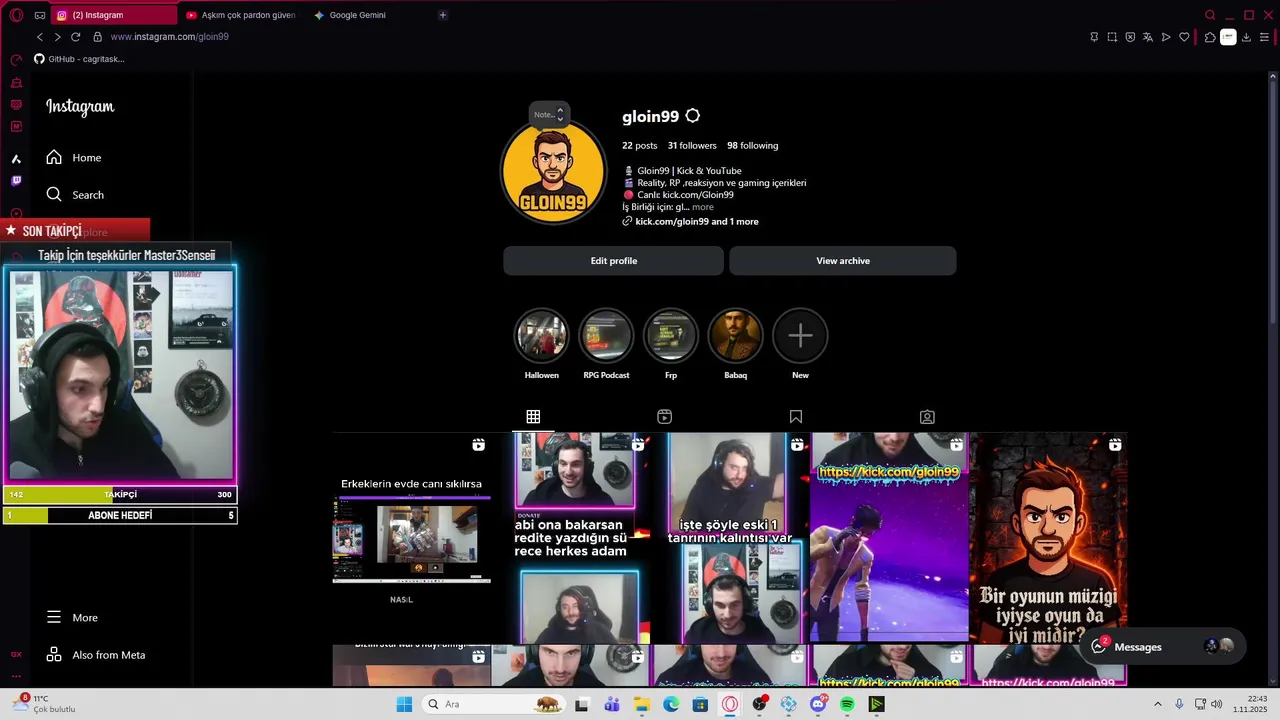Open Also from Meta menu
1280x720 pixels.
click(x=96, y=655)
